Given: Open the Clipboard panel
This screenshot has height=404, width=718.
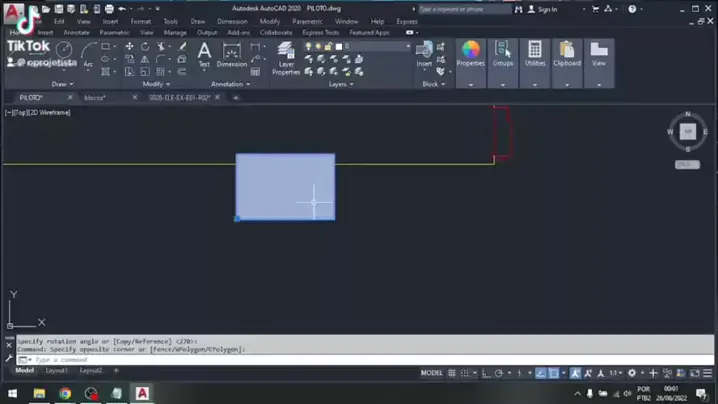Looking at the screenshot, I should click(567, 54).
